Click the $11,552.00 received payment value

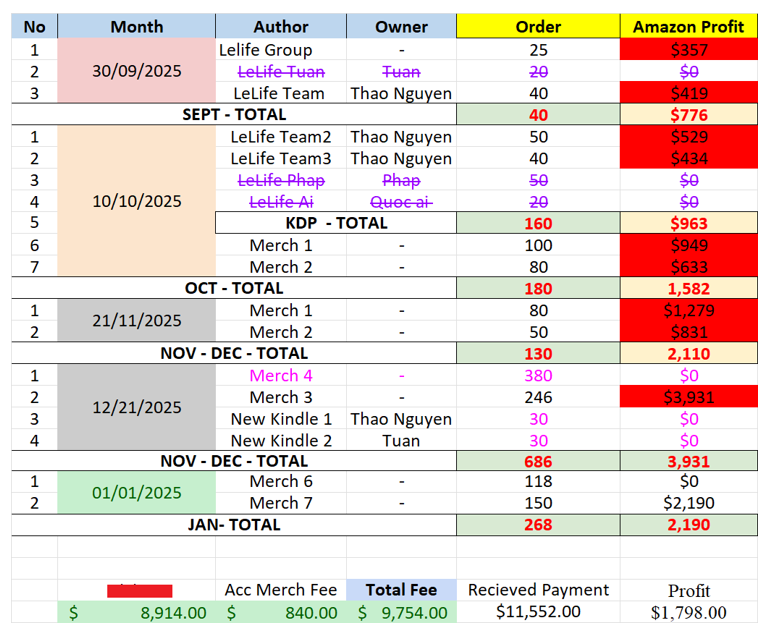538,612
